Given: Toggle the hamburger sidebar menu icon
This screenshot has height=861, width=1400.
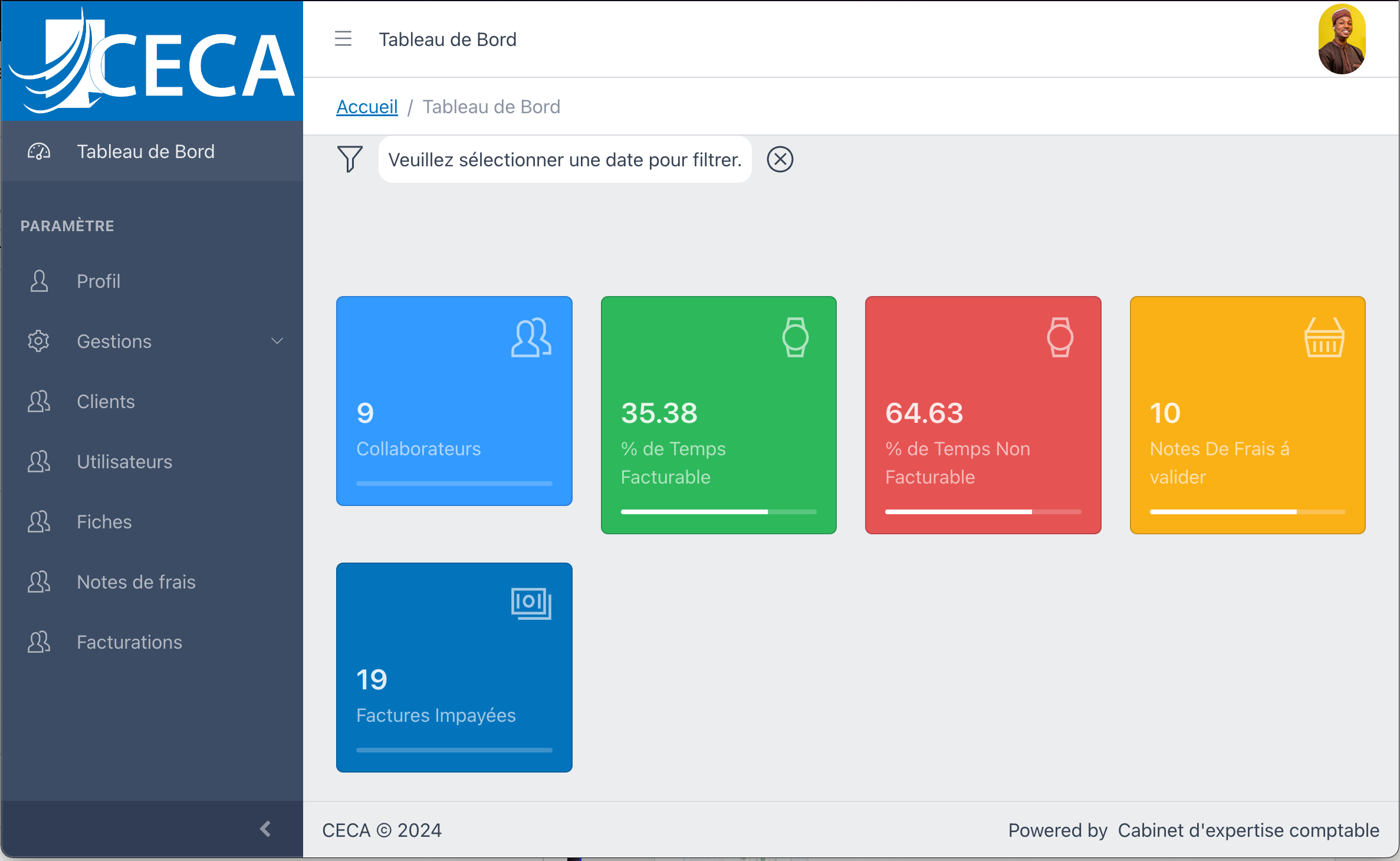Looking at the screenshot, I should [343, 39].
